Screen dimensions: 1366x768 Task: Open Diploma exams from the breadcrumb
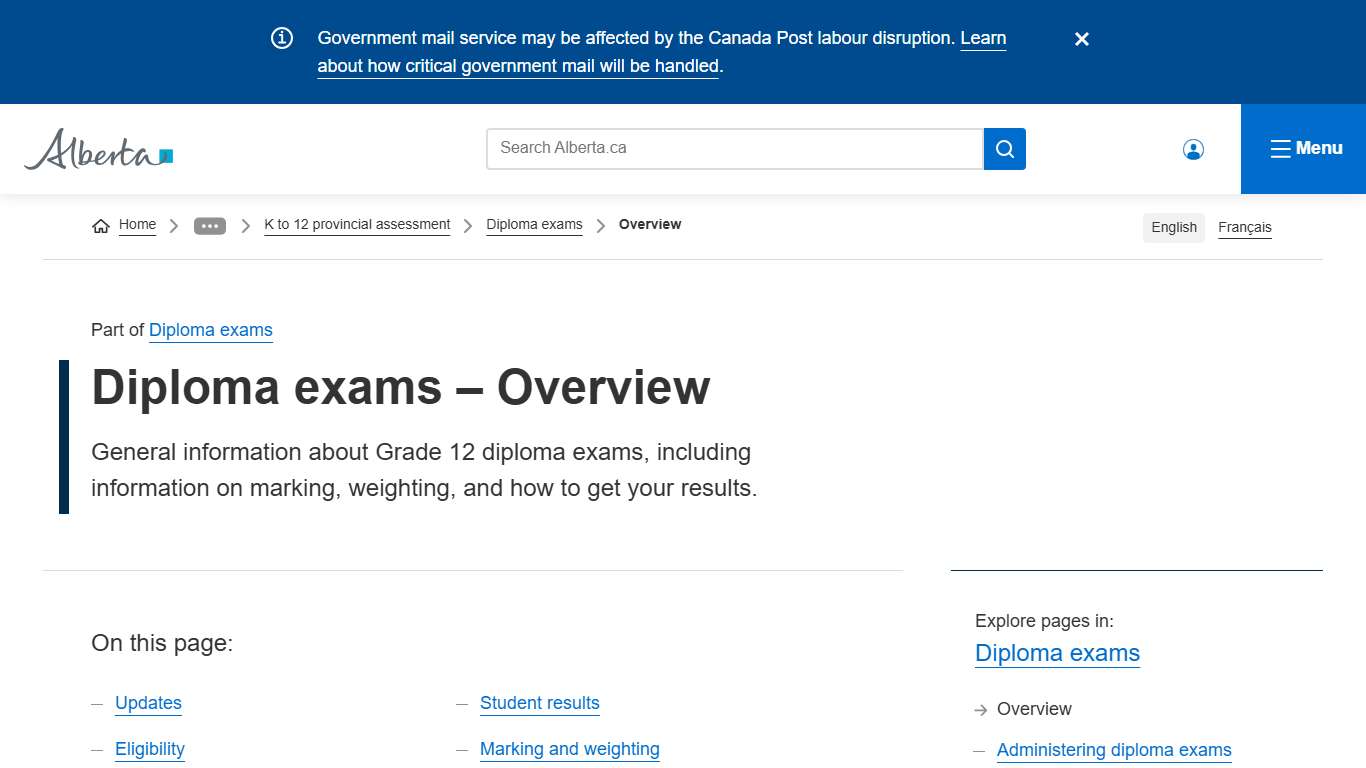pyautogui.click(x=534, y=224)
